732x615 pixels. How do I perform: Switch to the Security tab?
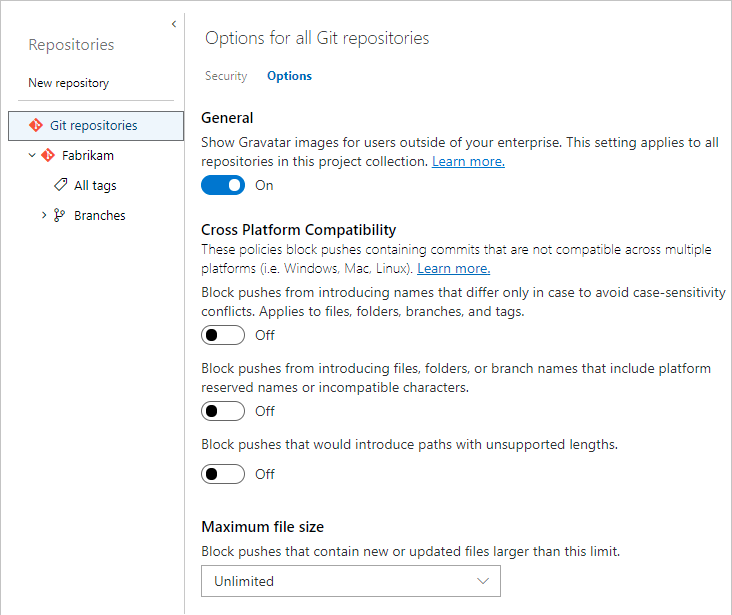pos(226,76)
